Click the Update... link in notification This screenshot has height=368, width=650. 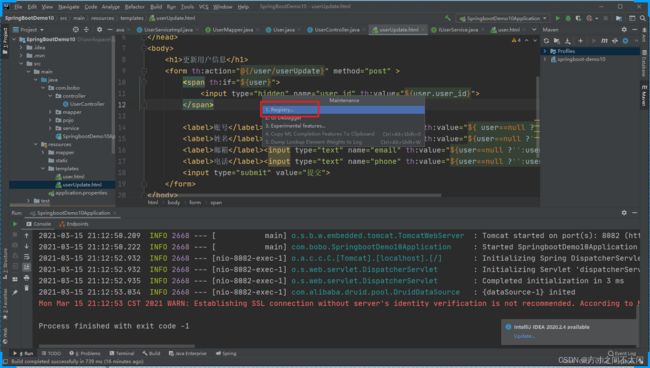coord(524,336)
